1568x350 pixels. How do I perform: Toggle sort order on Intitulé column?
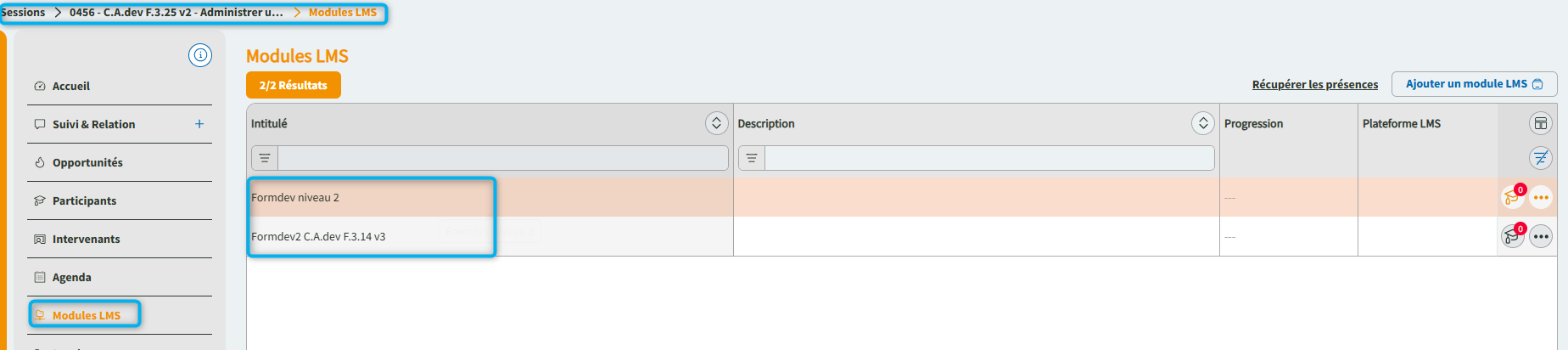(x=716, y=124)
